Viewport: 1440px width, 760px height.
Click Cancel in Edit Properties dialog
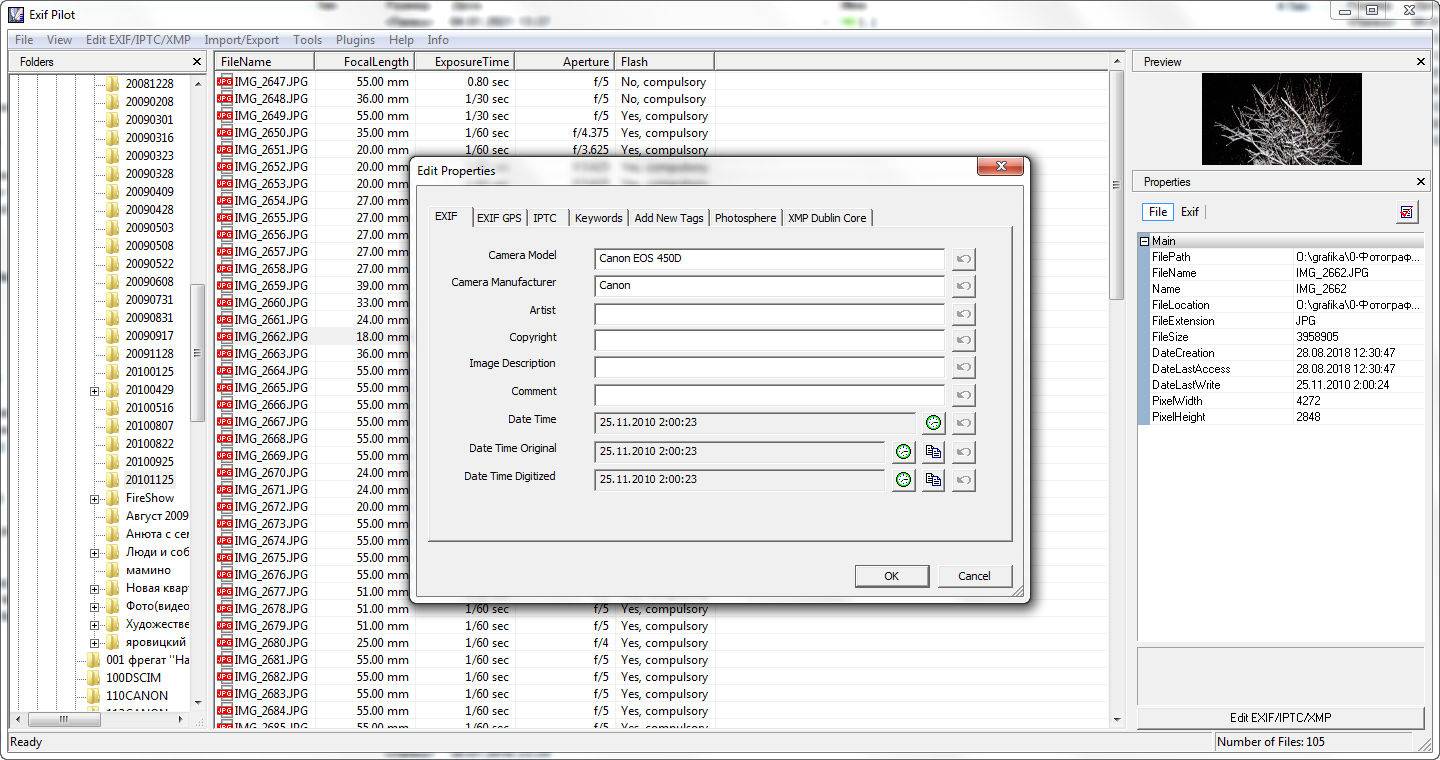[974, 576]
